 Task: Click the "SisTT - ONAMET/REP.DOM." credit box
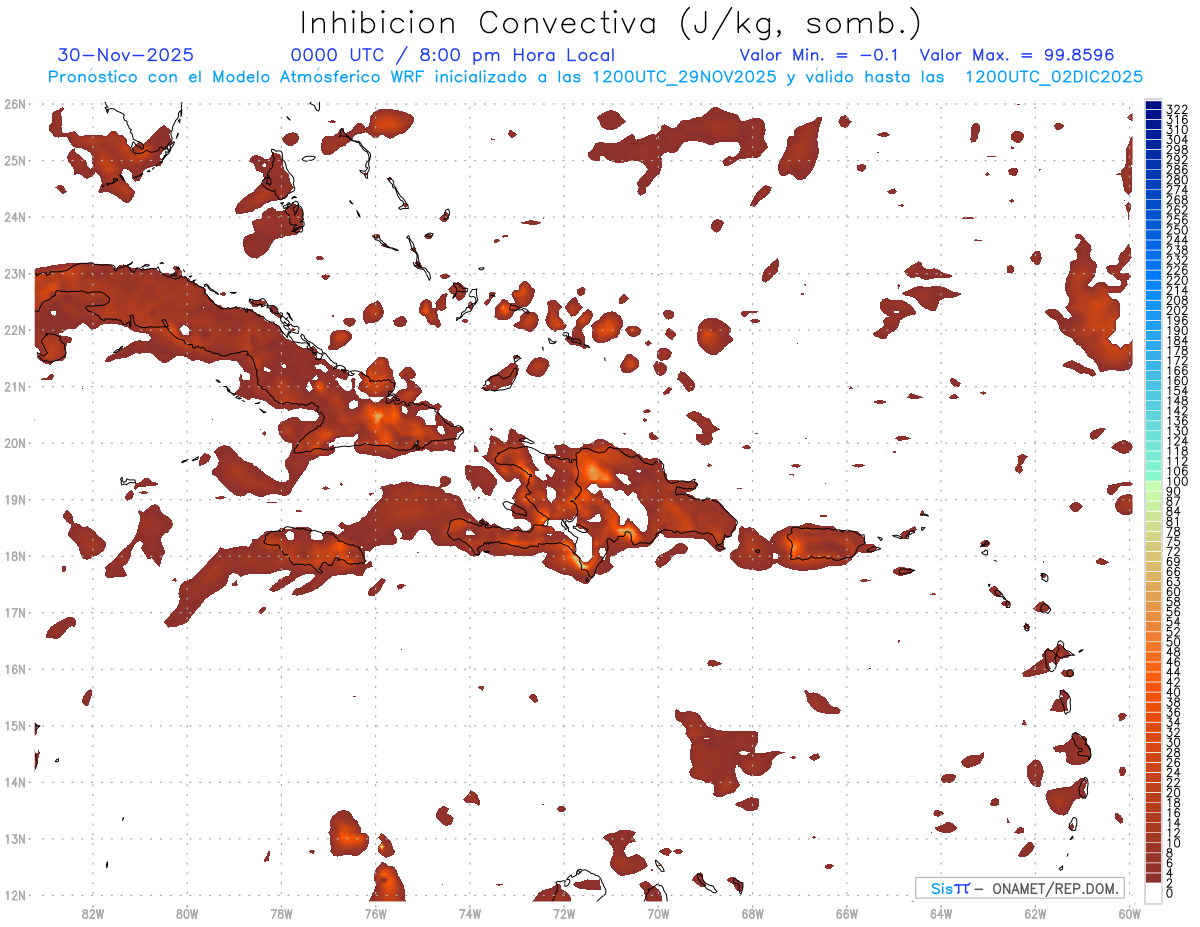pos(1020,888)
